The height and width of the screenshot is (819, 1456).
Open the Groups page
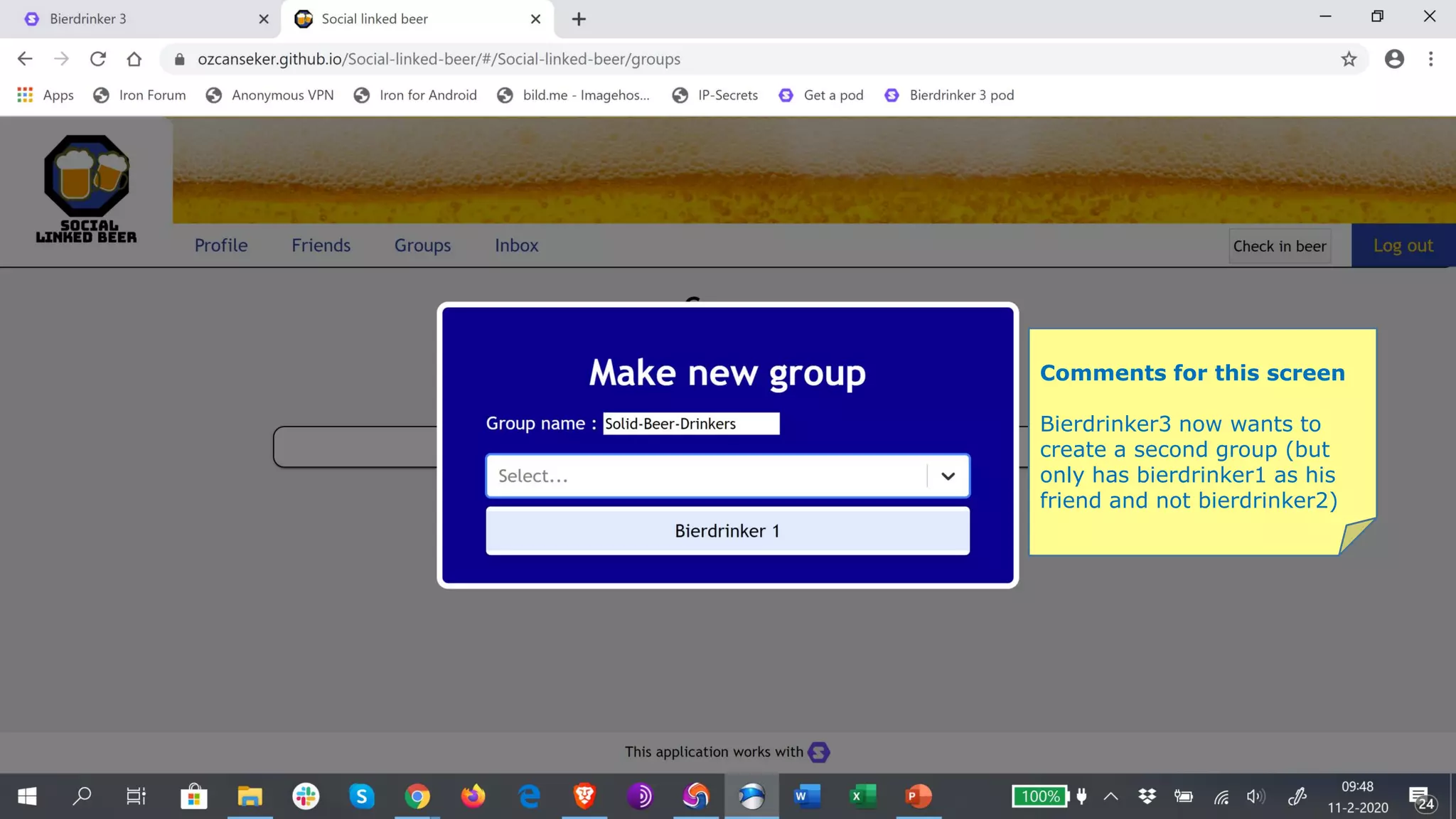tap(423, 245)
